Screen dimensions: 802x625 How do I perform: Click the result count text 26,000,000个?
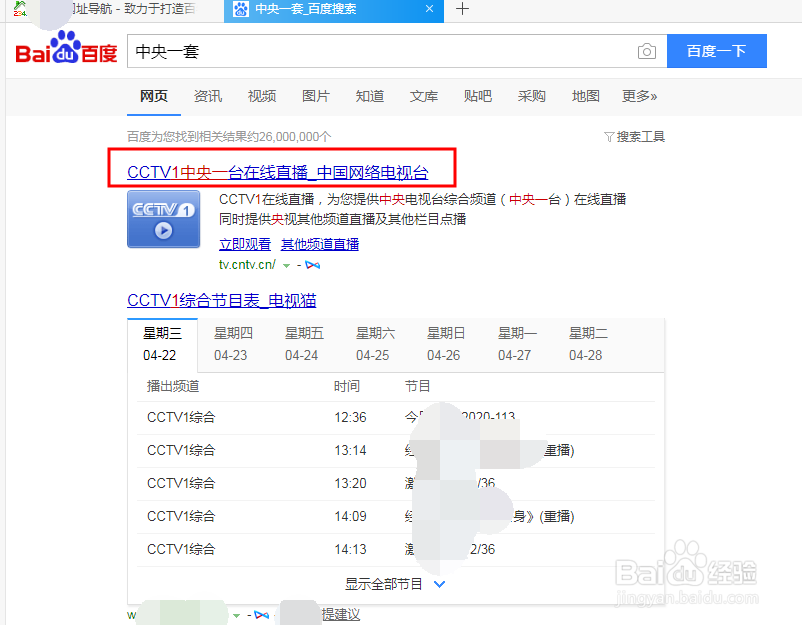[295, 137]
